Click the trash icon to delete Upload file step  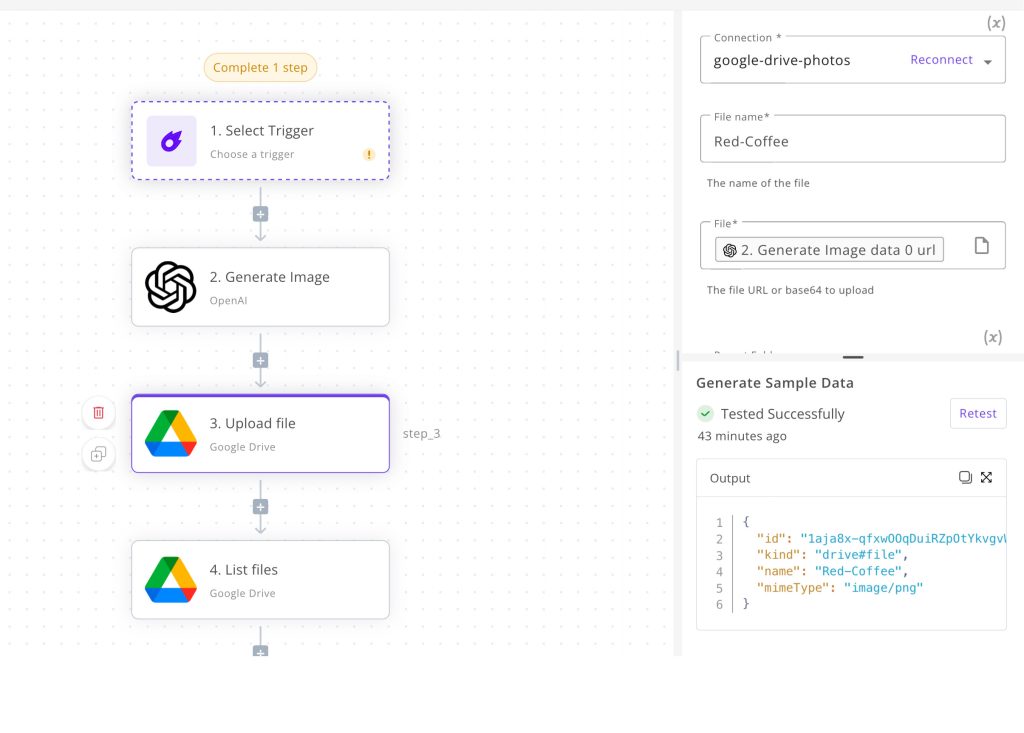click(x=98, y=412)
